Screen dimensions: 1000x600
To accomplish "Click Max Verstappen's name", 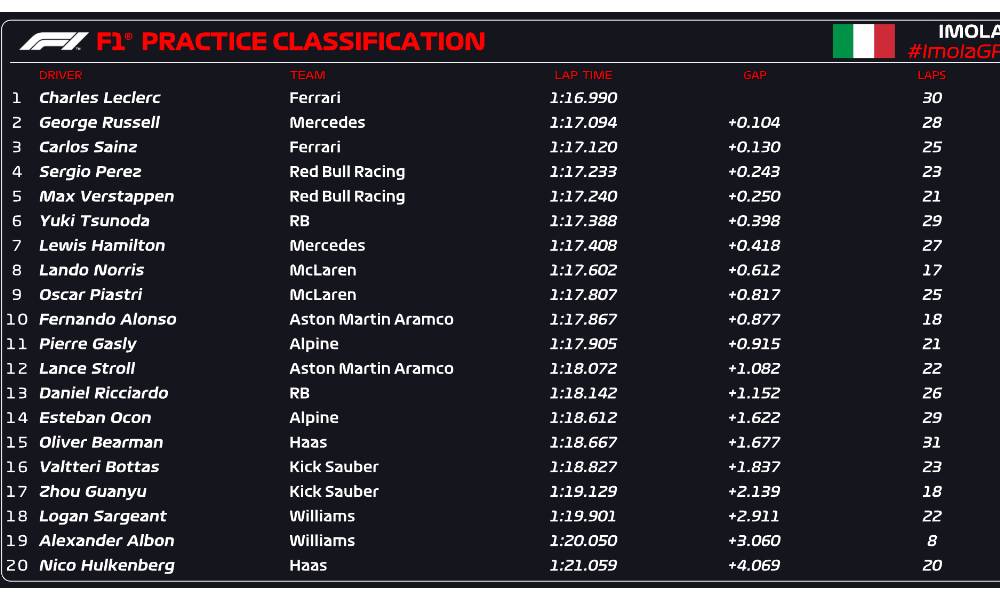I will pos(106,197).
